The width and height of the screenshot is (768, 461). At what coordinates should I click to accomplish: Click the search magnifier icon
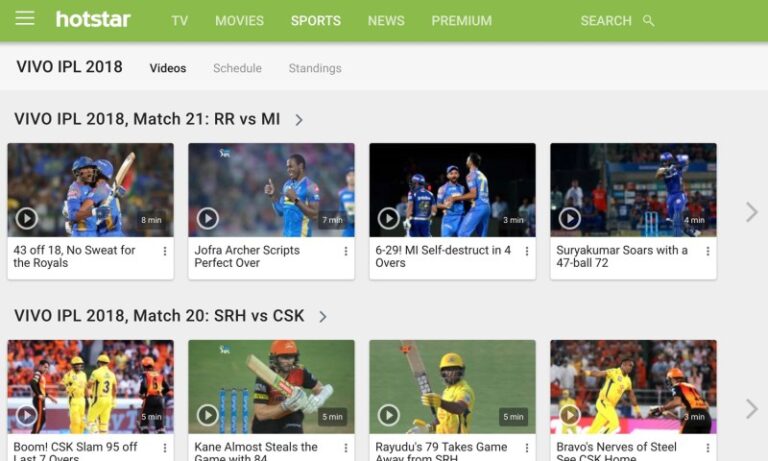(x=648, y=21)
